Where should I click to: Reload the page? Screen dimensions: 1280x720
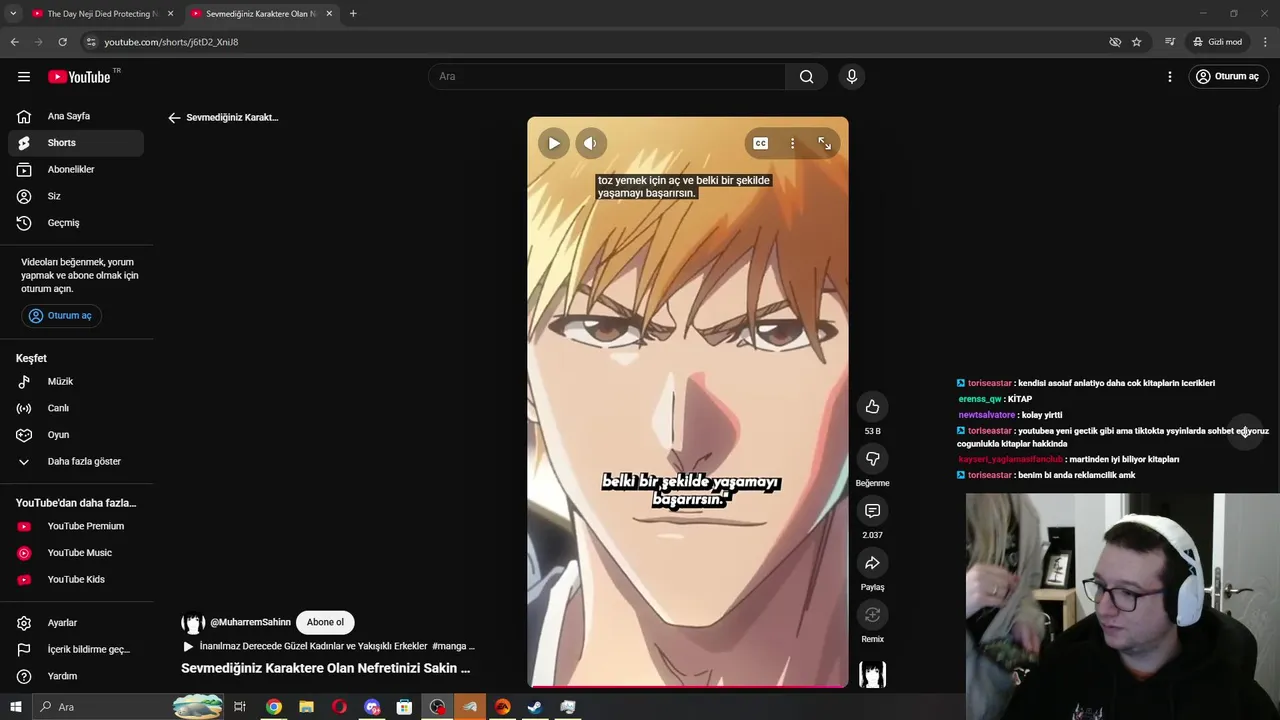[62, 42]
